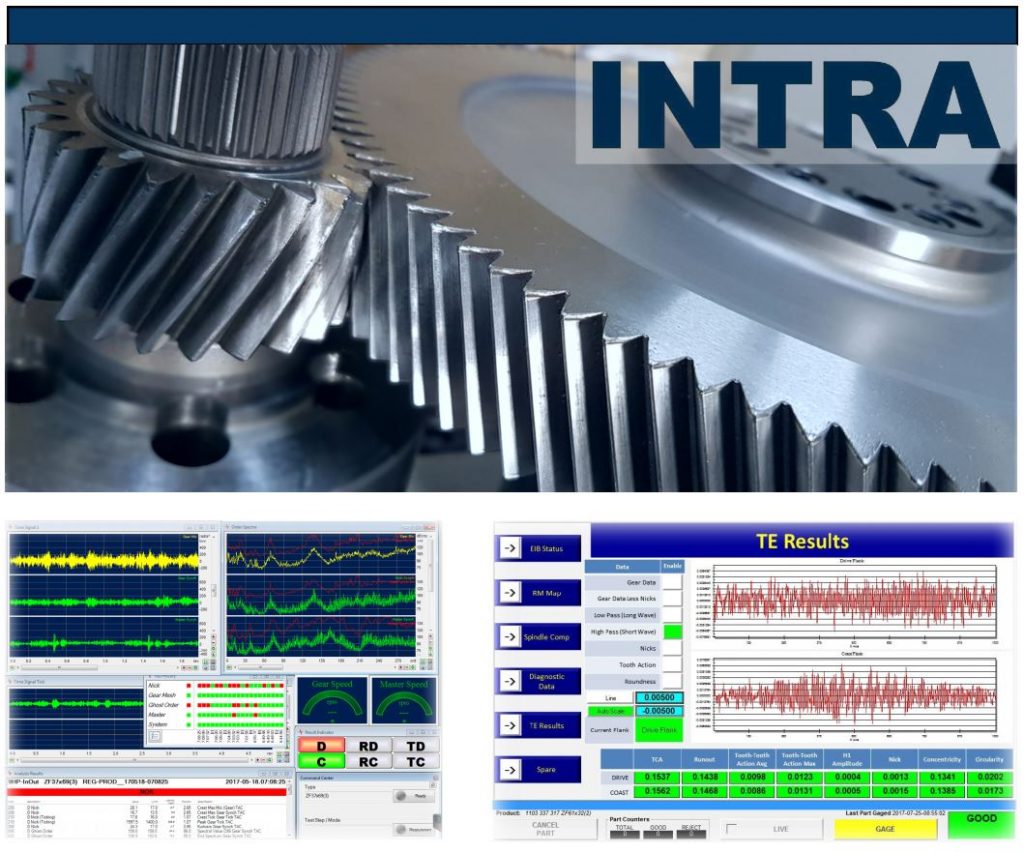Click the COAST Circularity value 0.0173

pyautogui.click(x=990, y=791)
